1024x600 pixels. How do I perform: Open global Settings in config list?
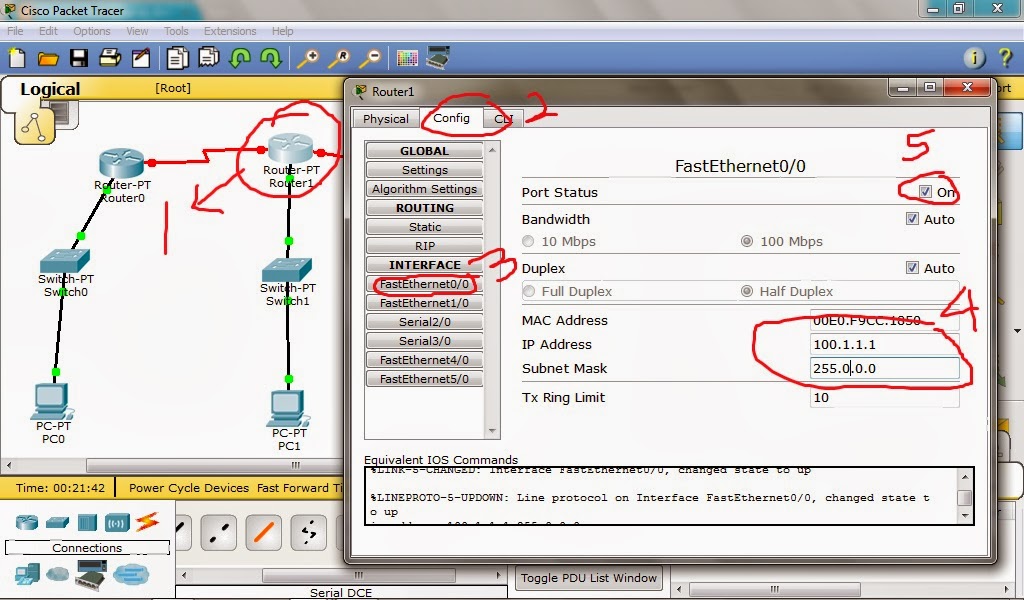click(424, 170)
